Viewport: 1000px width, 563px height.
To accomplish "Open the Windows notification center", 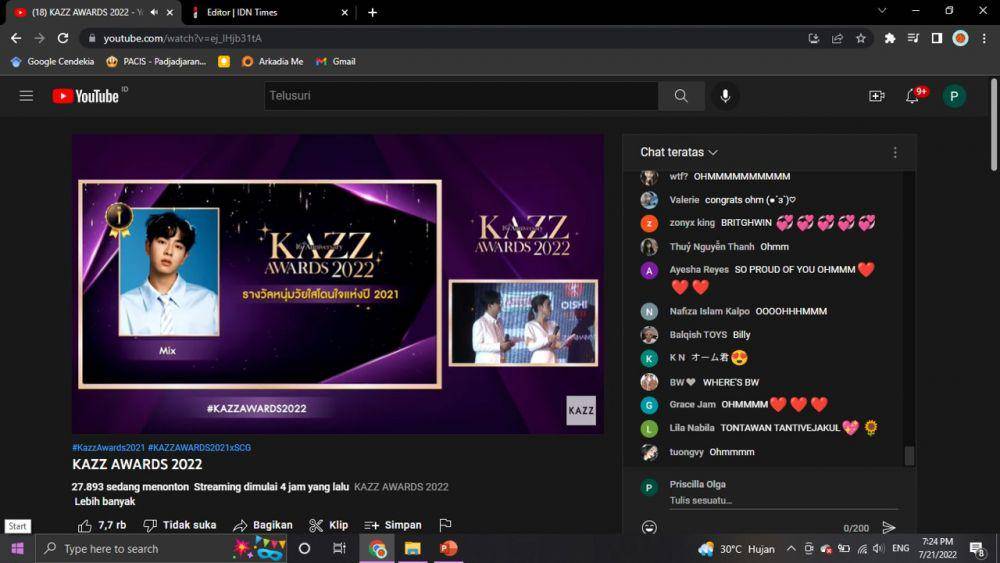I will (x=978, y=548).
